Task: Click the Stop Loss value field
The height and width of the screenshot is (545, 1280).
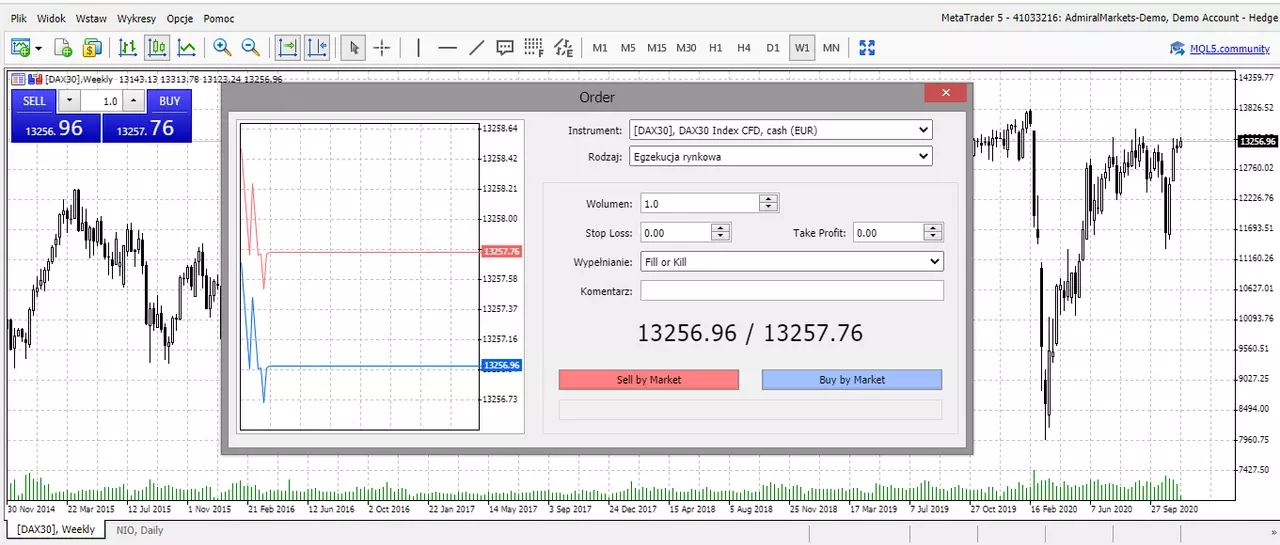Action: pos(675,233)
